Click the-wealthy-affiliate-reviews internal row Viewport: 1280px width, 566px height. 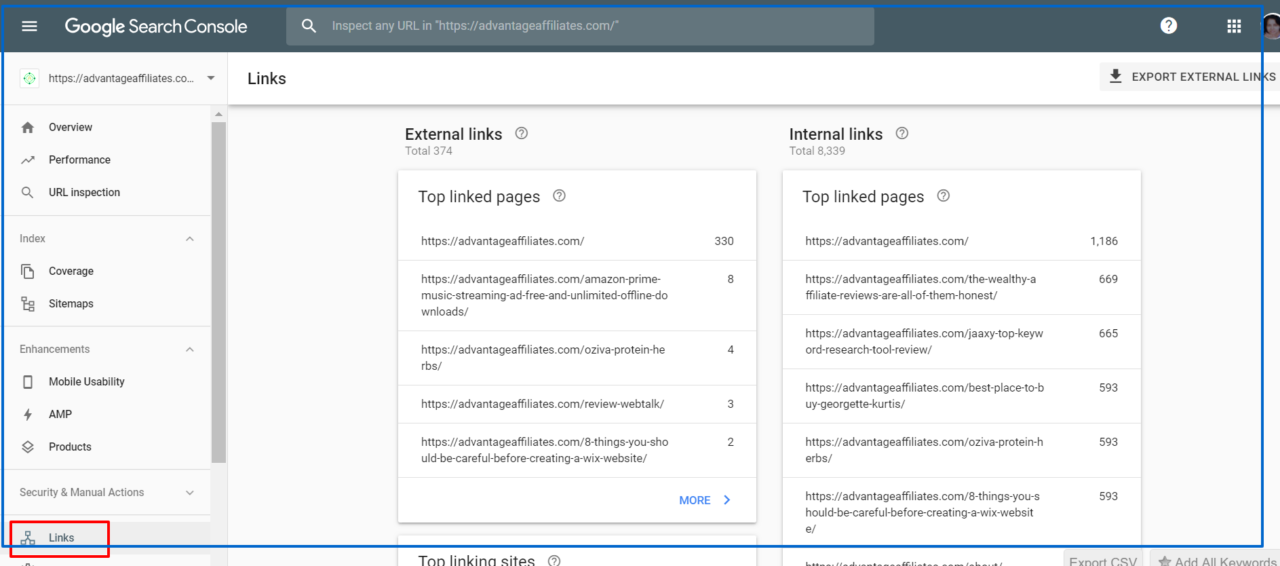pos(961,288)
